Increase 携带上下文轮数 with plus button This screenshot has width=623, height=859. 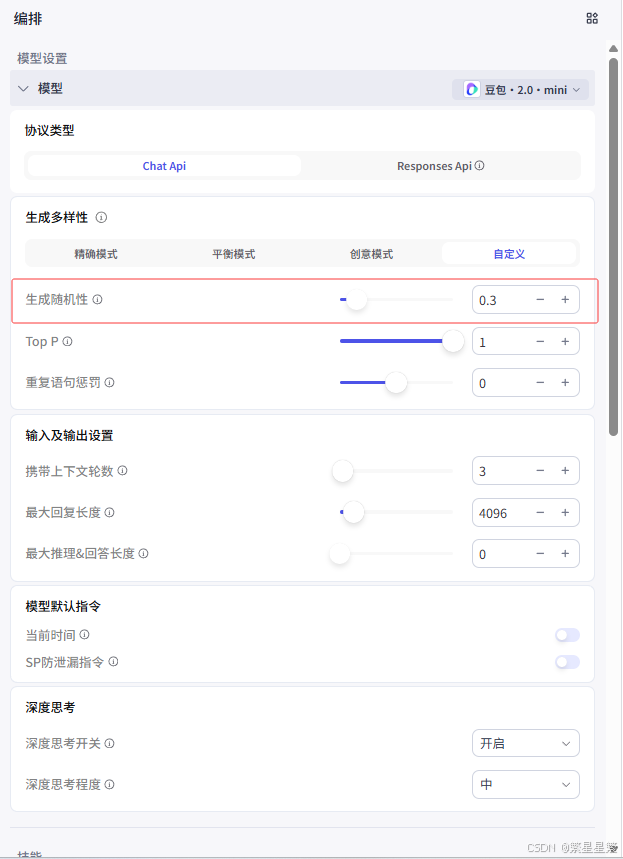click(565, 471)
